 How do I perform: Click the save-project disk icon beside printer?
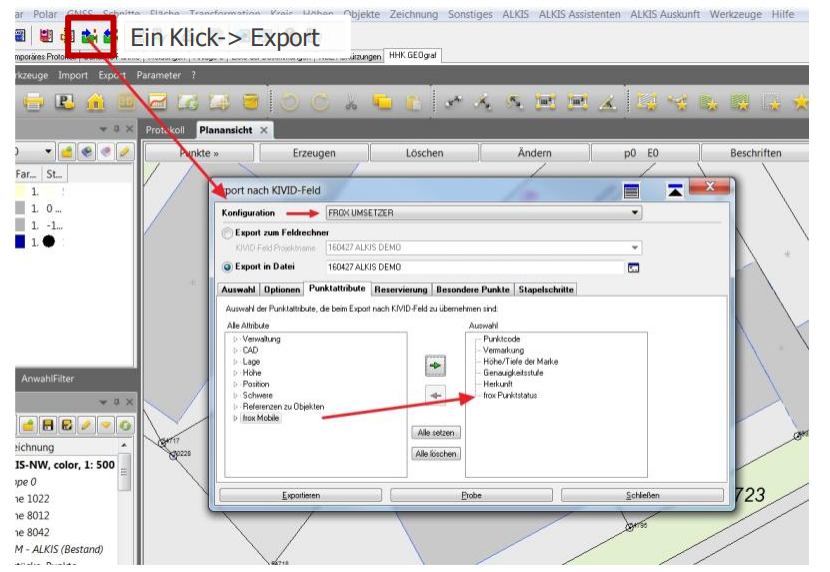click(x=65, y=101)
